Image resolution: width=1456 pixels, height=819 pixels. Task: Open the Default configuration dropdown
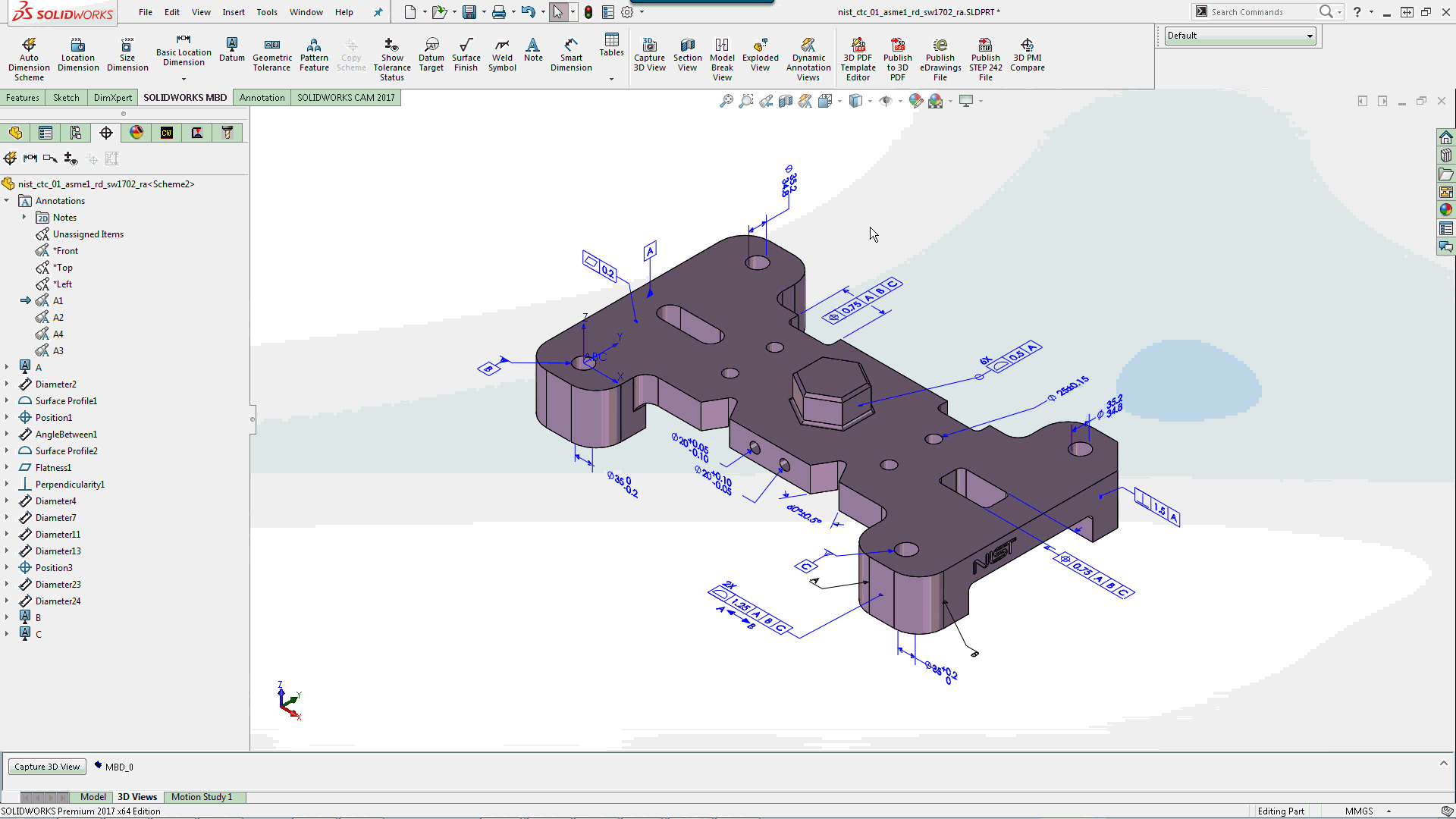pos(1310,36)
